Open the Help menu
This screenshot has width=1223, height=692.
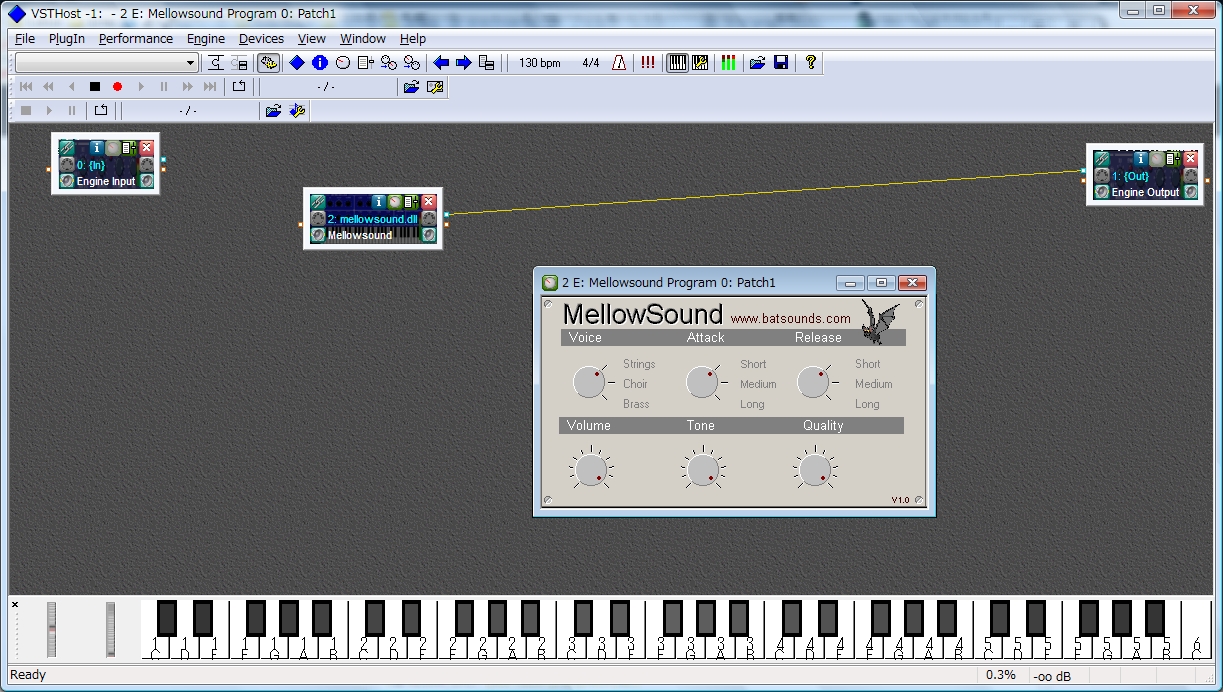pos(413,39)
